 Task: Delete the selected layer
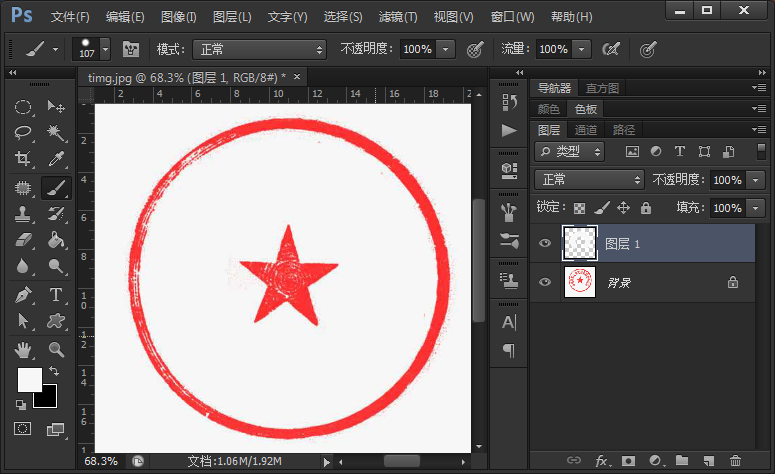735,461
